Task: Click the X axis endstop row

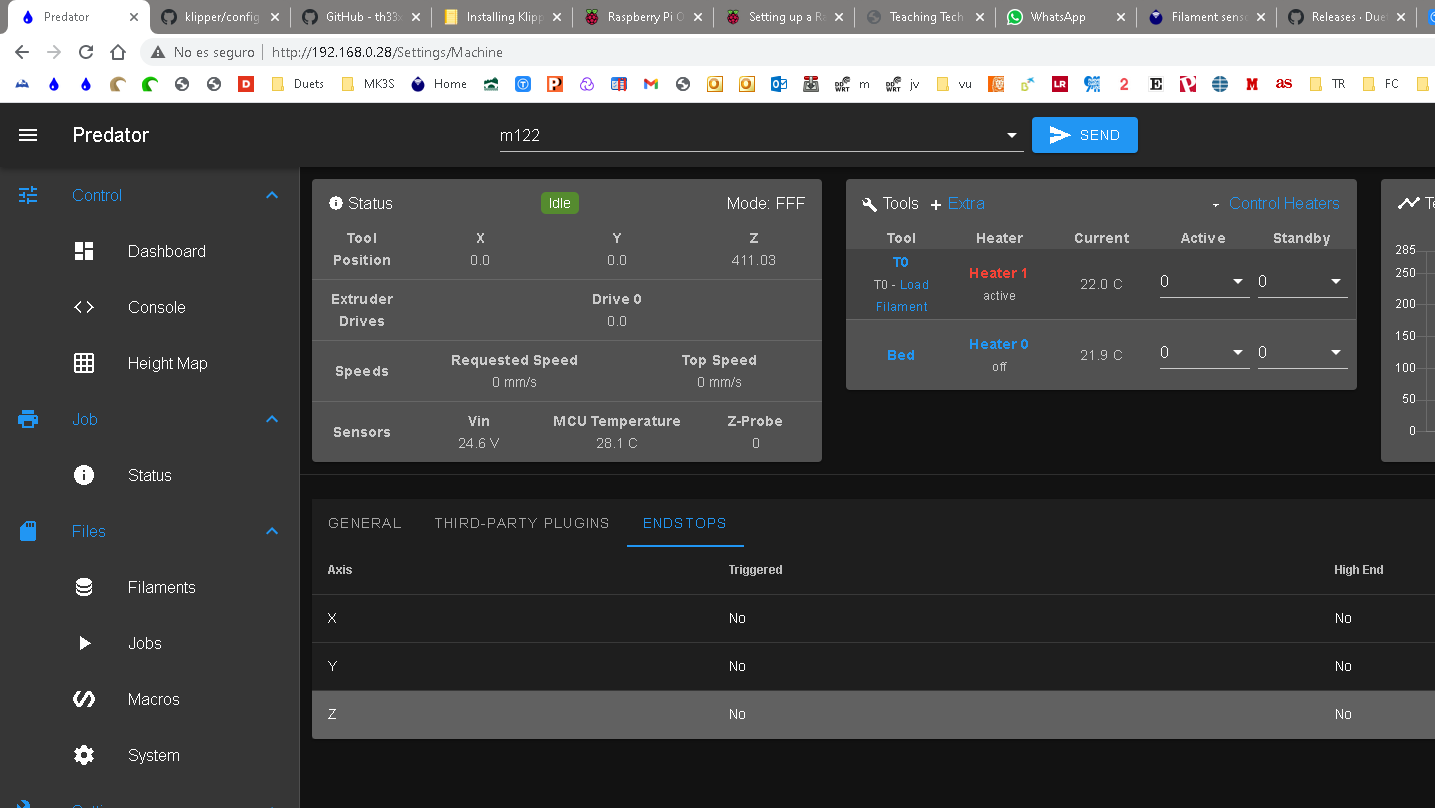Action: [x=873, y=618]
